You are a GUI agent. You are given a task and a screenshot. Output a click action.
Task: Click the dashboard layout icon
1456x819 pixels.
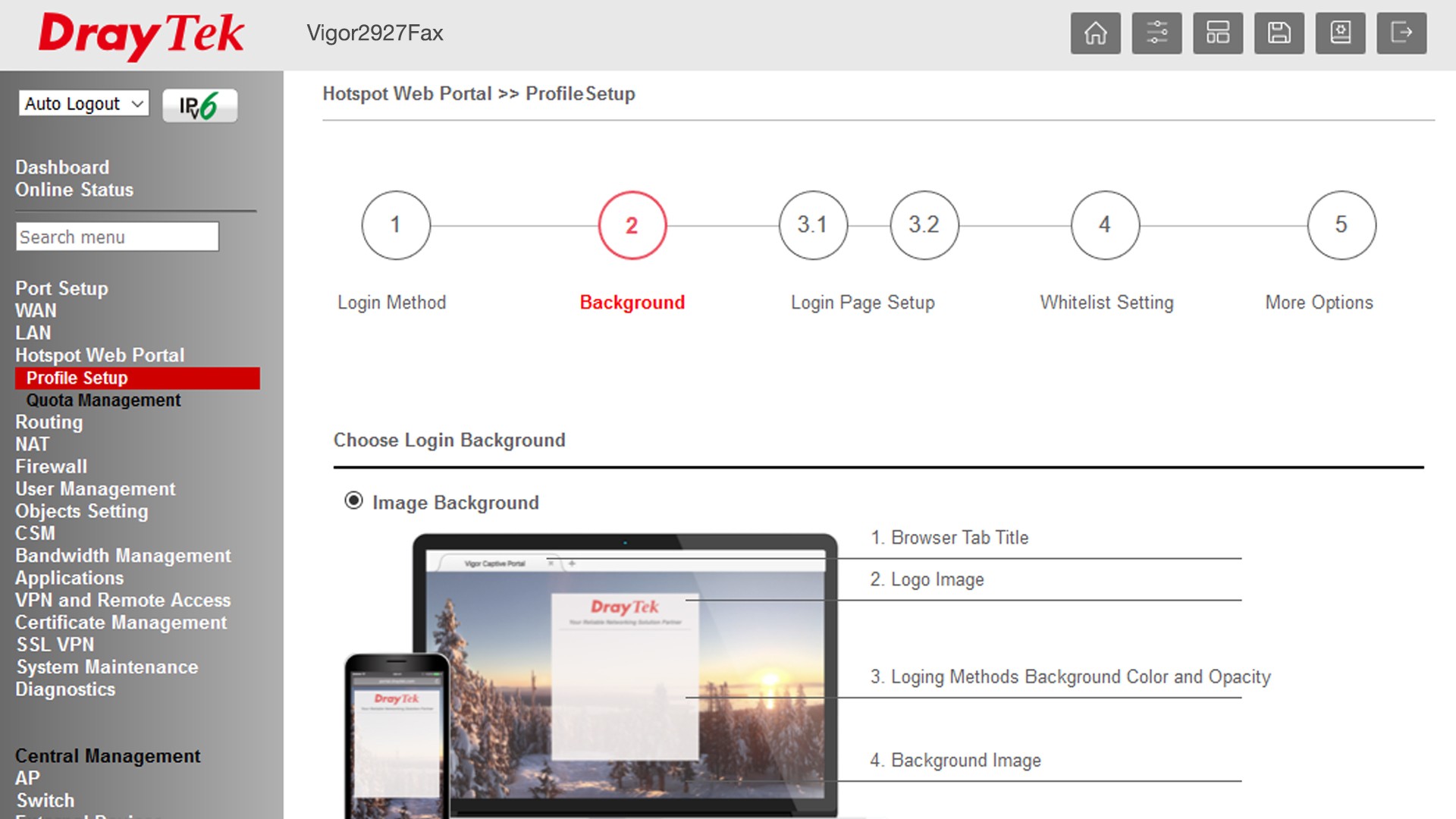point(1218,33)
